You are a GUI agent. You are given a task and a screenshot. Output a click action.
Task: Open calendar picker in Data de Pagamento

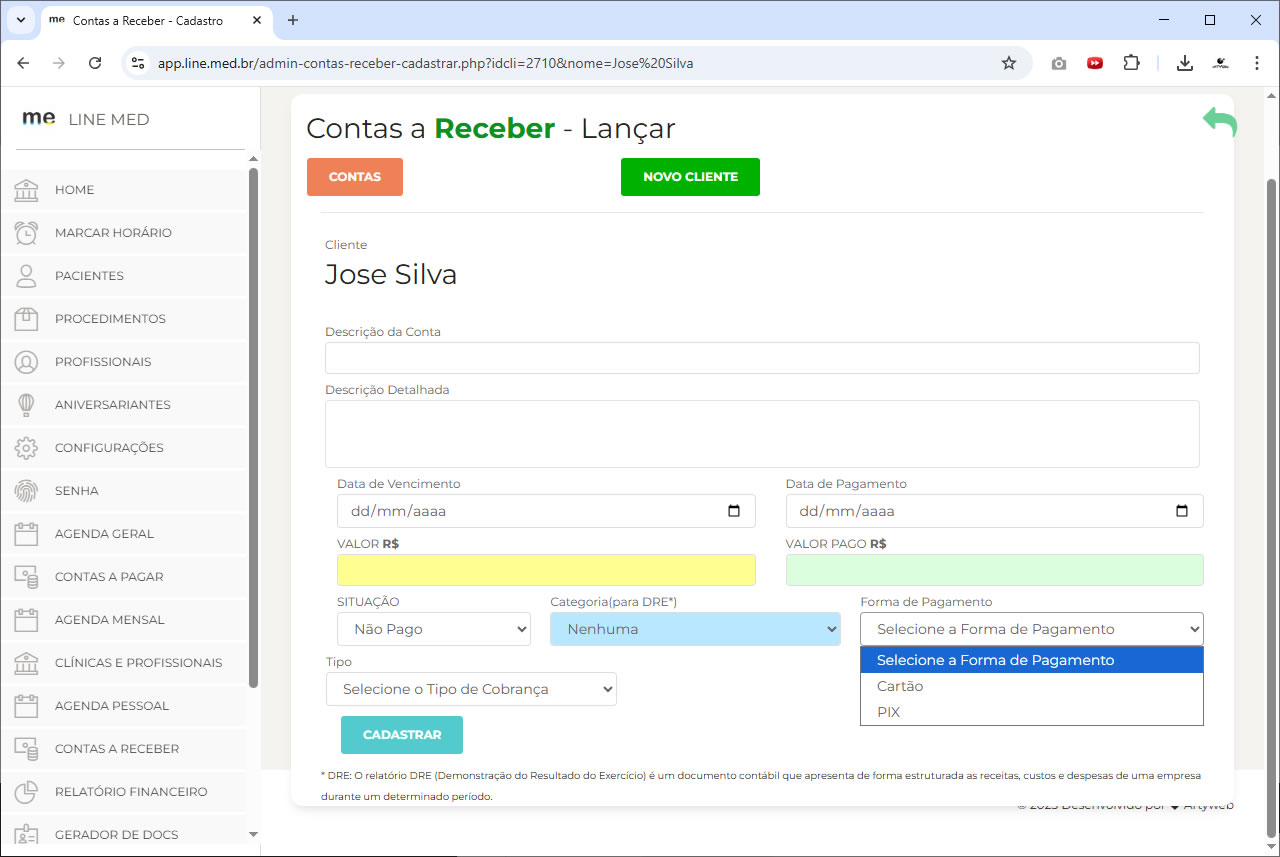[1182, 511]
